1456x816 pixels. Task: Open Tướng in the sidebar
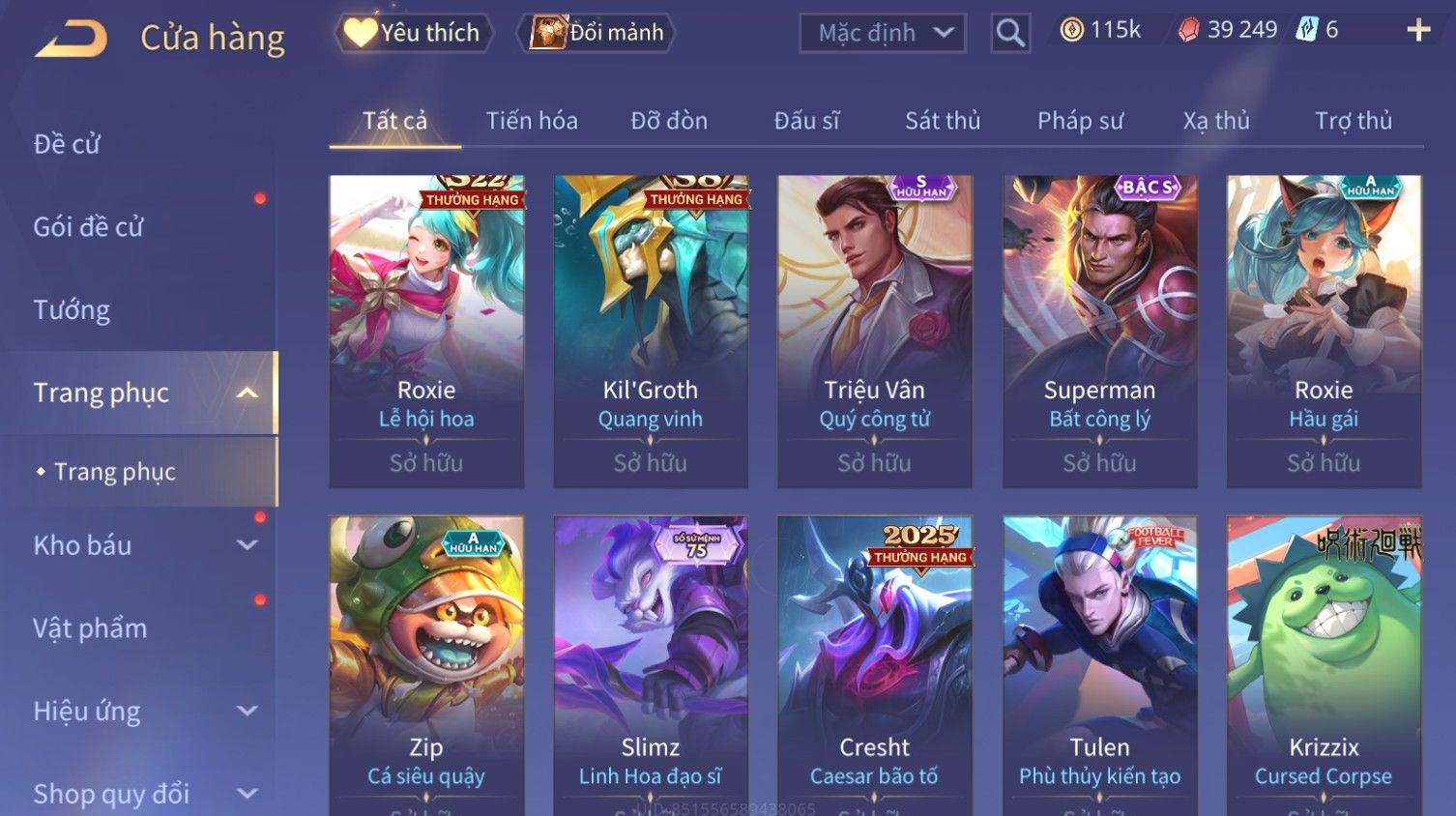point(72,310)
